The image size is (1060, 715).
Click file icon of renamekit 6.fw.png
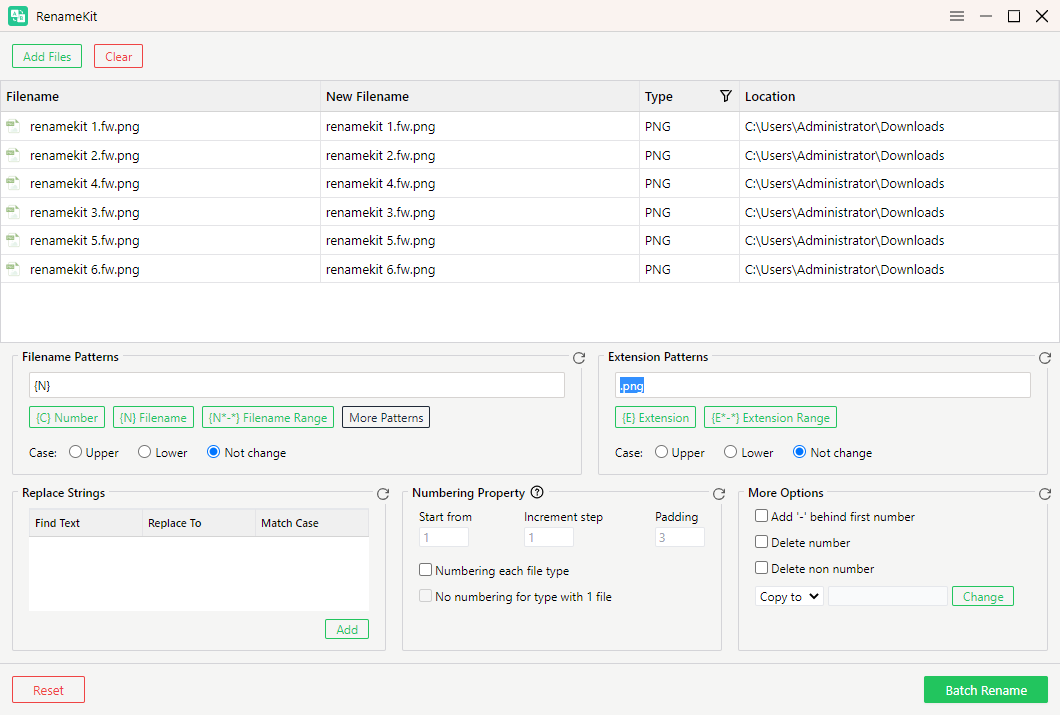(13, 269)
